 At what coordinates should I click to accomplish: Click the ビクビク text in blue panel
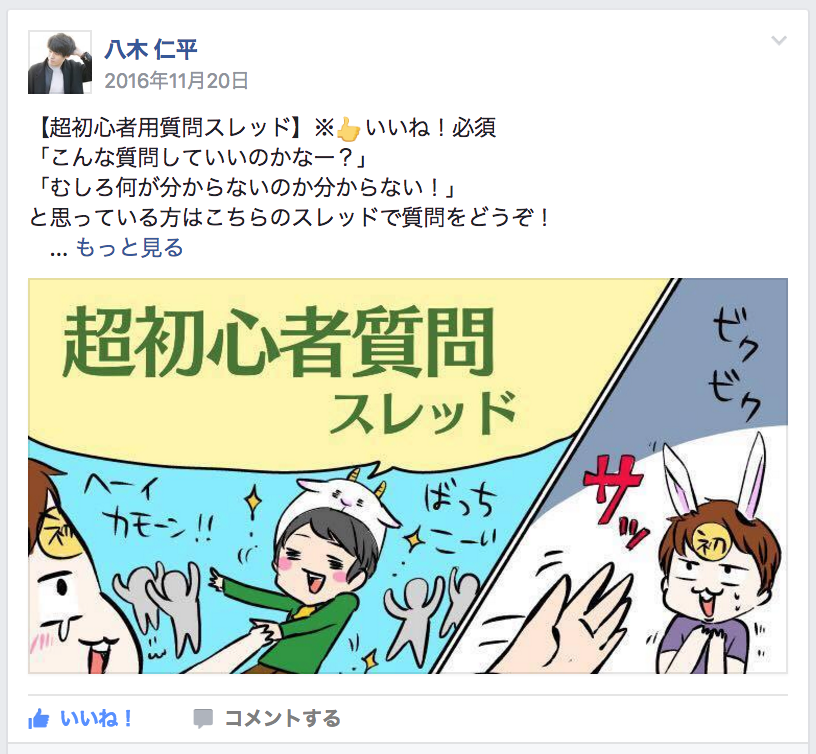(734, 364)
